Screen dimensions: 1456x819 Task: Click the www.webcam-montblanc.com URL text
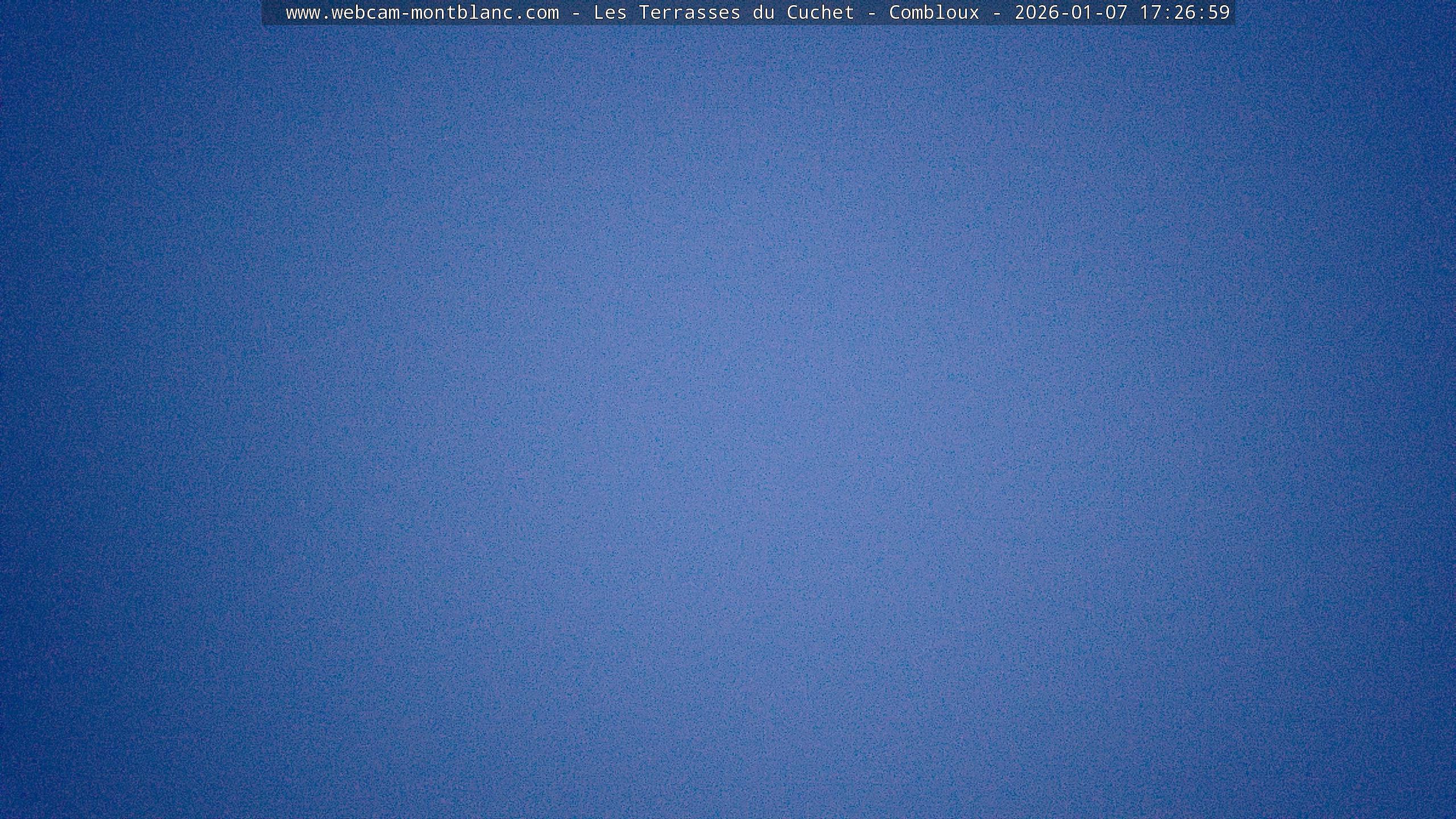tap(422, 13)
